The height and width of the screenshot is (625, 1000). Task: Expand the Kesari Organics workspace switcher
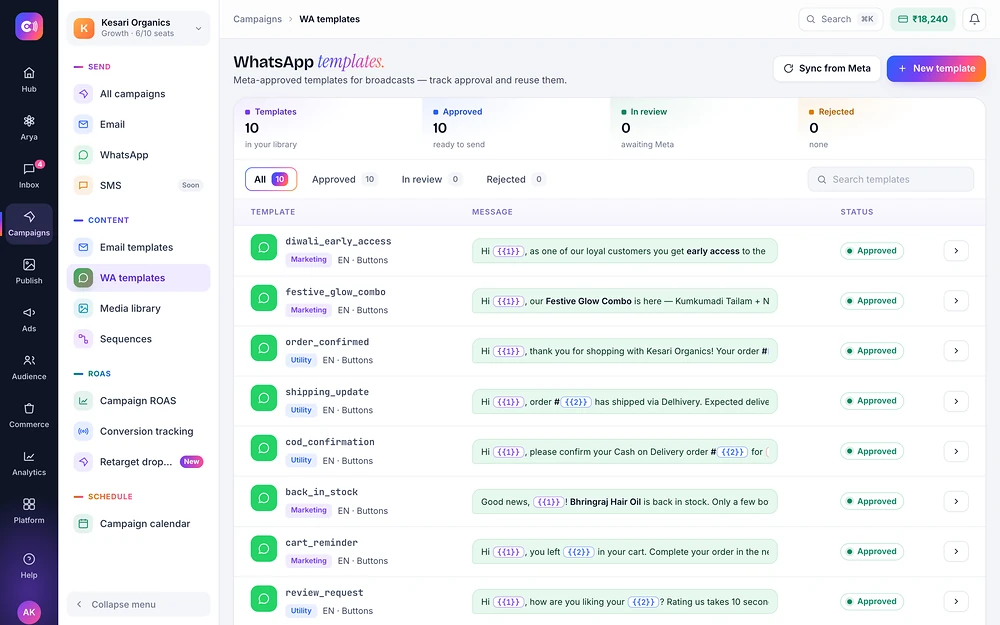coord(138,27)
